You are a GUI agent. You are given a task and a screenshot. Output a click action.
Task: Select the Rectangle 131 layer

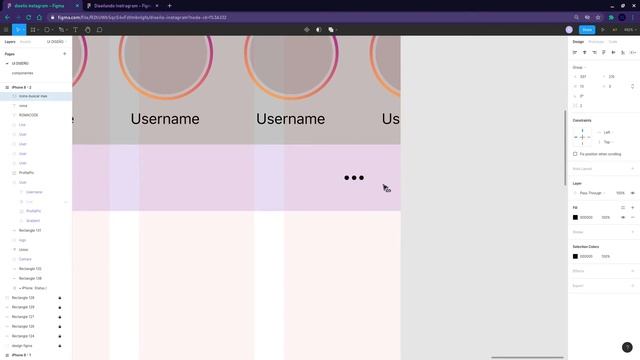coord(30,230)
